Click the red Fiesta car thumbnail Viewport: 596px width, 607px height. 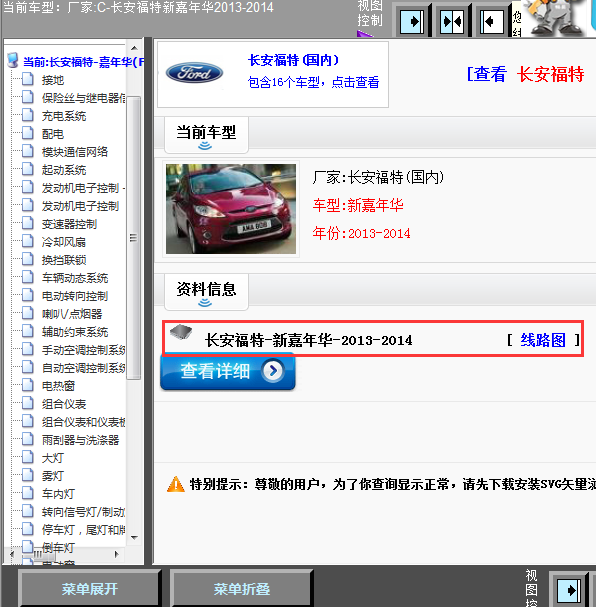231,209
